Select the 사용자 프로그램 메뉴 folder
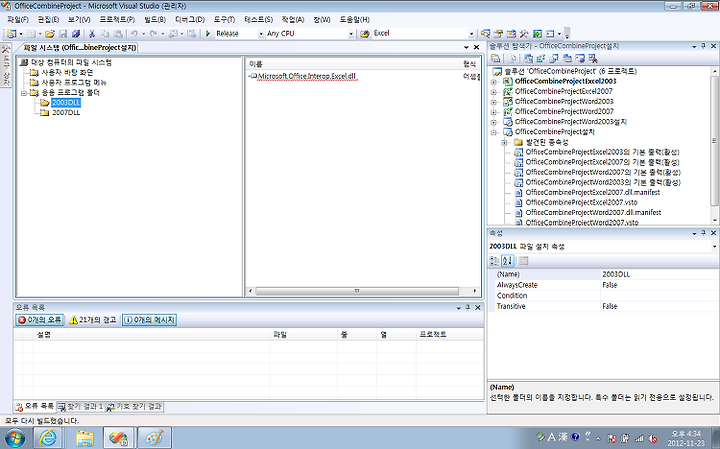The width and height of the screenshot is (720, 449). [x=74, y=83]
